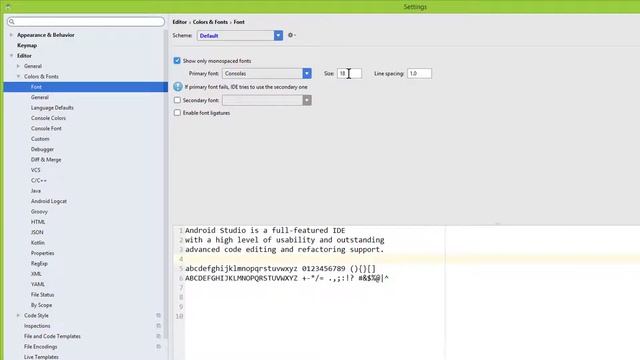Open RegExp color settings

coord(39,263)
